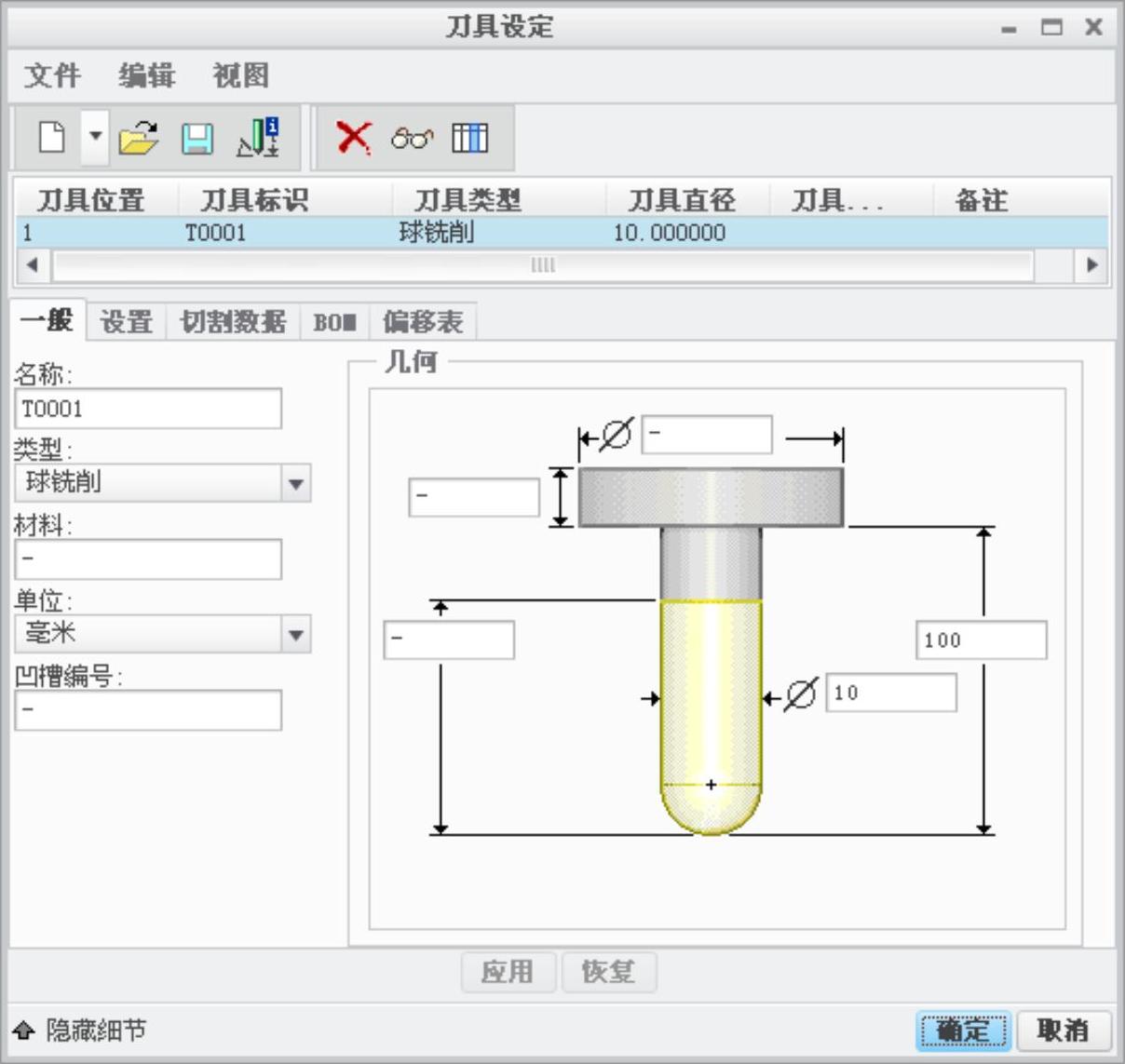
Task: Preview tool with the glasses icon
Action: [x=412, y=139]
